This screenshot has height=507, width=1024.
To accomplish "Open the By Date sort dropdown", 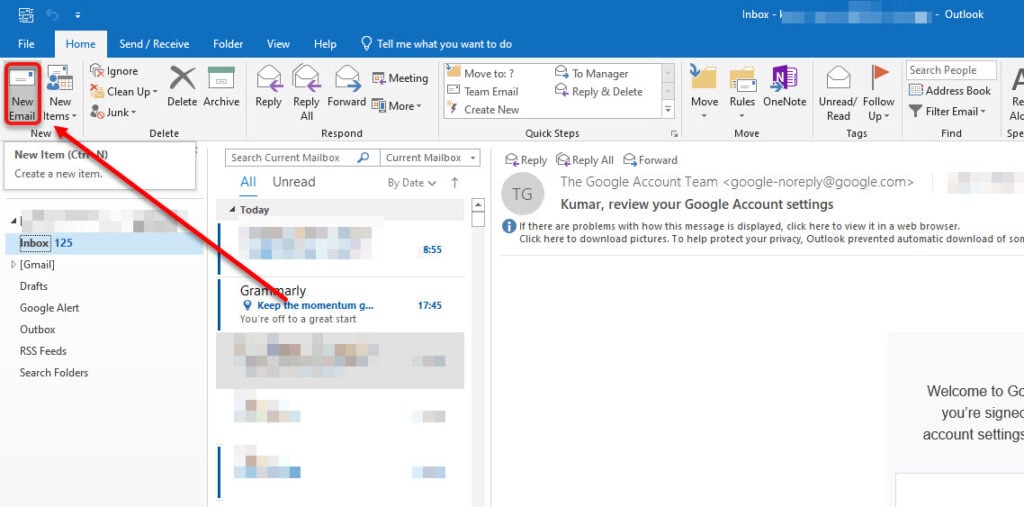I will click(411, 183).
